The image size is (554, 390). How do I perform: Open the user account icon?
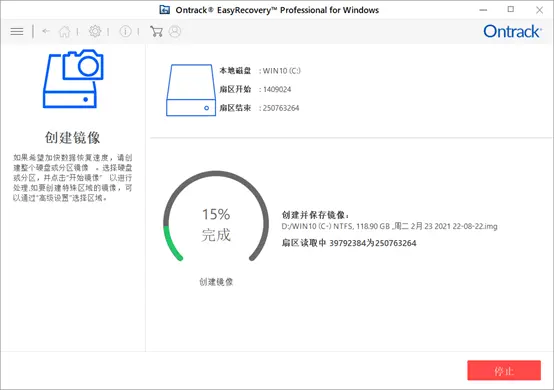175,31
